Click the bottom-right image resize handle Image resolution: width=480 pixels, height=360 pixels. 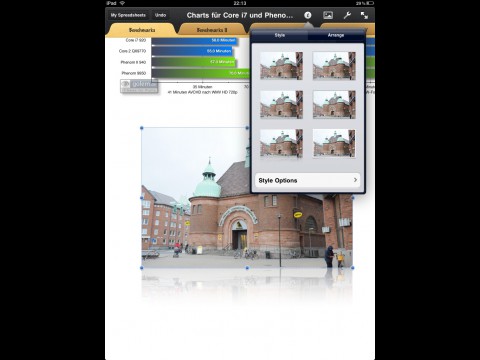click(353, 268)
